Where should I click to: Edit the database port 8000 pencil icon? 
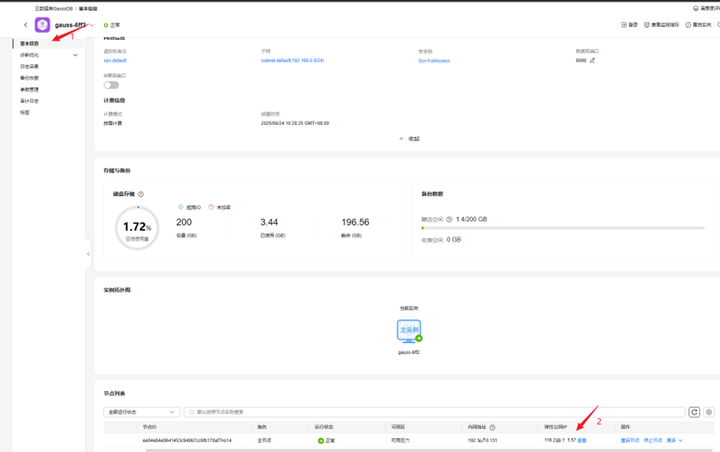click(x=592, y=60)
